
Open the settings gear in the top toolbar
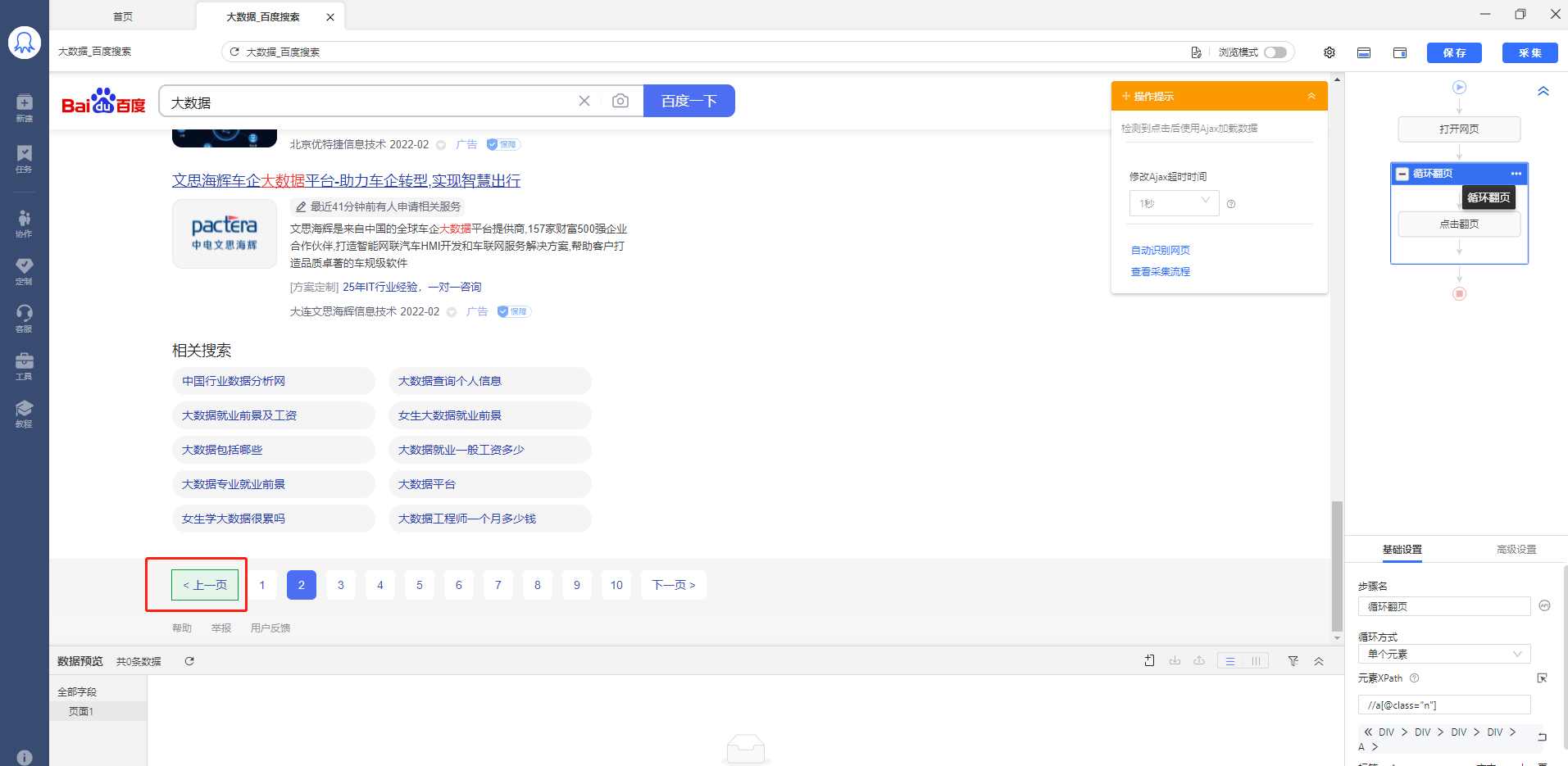[x=1329, y=52]
